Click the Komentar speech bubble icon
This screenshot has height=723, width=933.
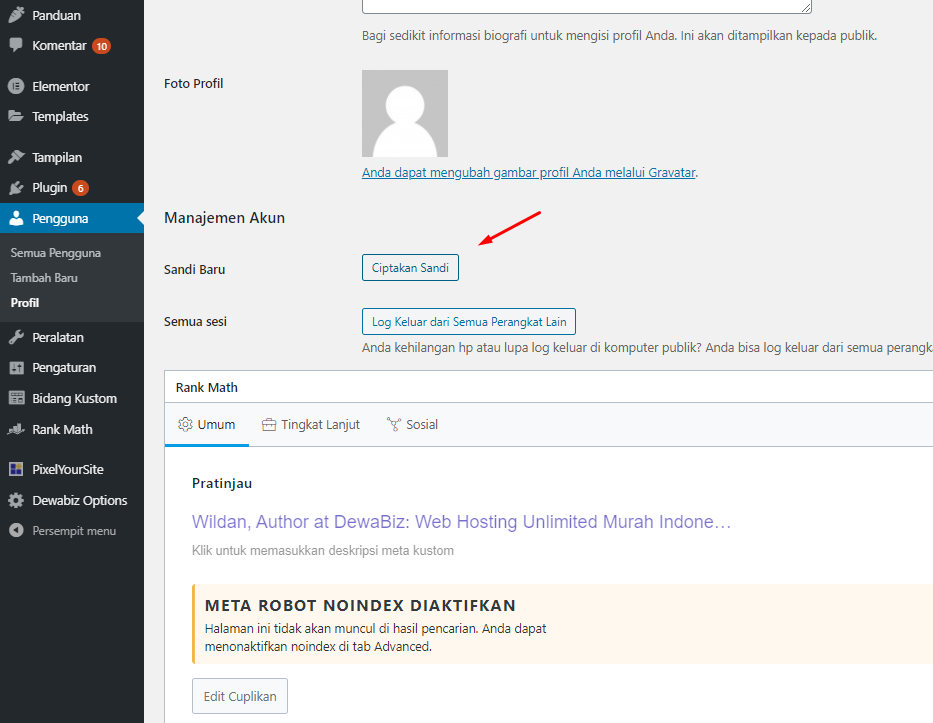click(16, 45)
